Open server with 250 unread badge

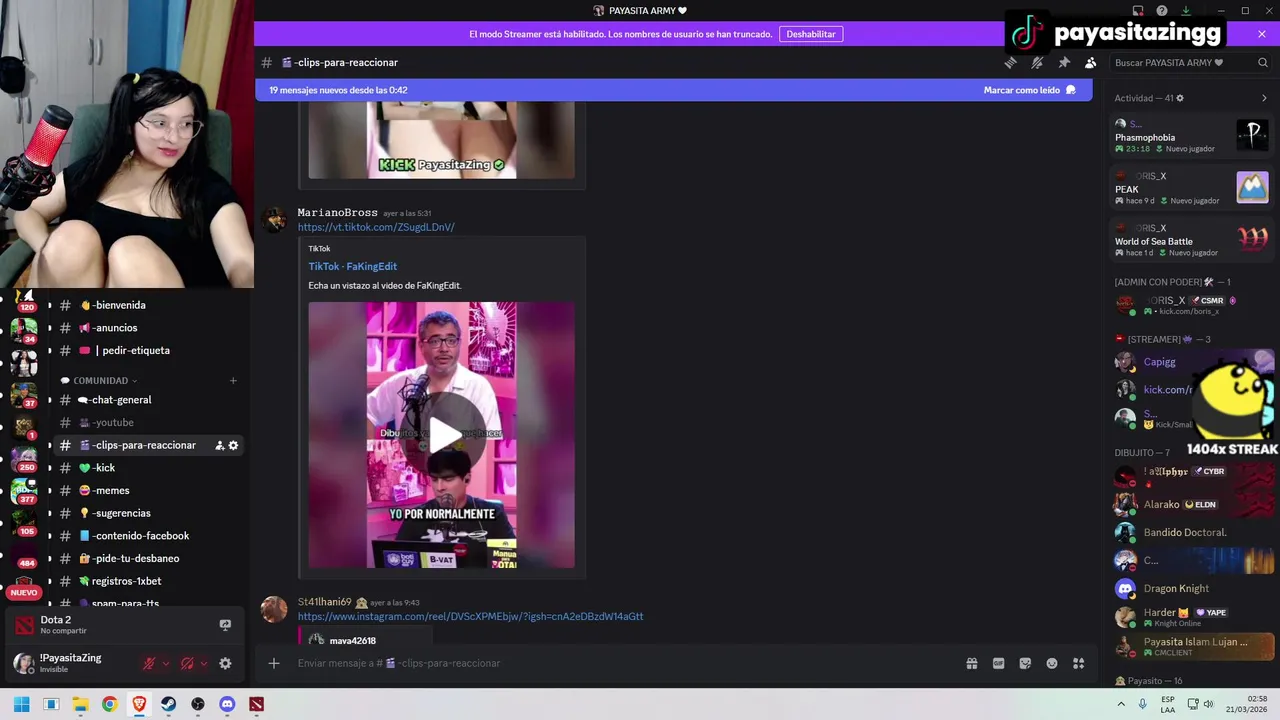pyautogui.click(x=24, y=457)
